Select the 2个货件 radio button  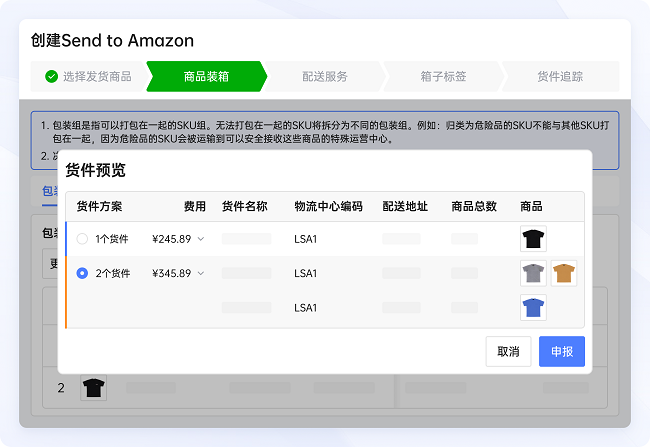coord(82,273)
